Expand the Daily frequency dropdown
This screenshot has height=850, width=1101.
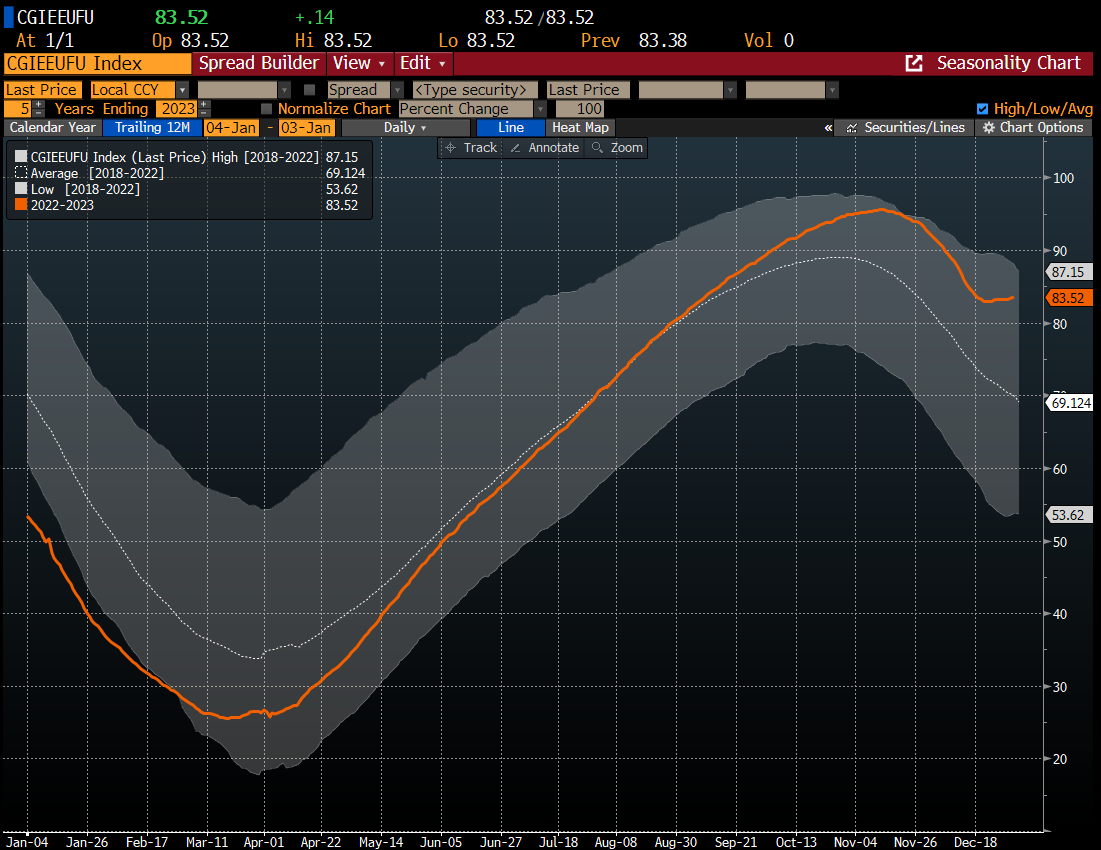pos(405,127)
